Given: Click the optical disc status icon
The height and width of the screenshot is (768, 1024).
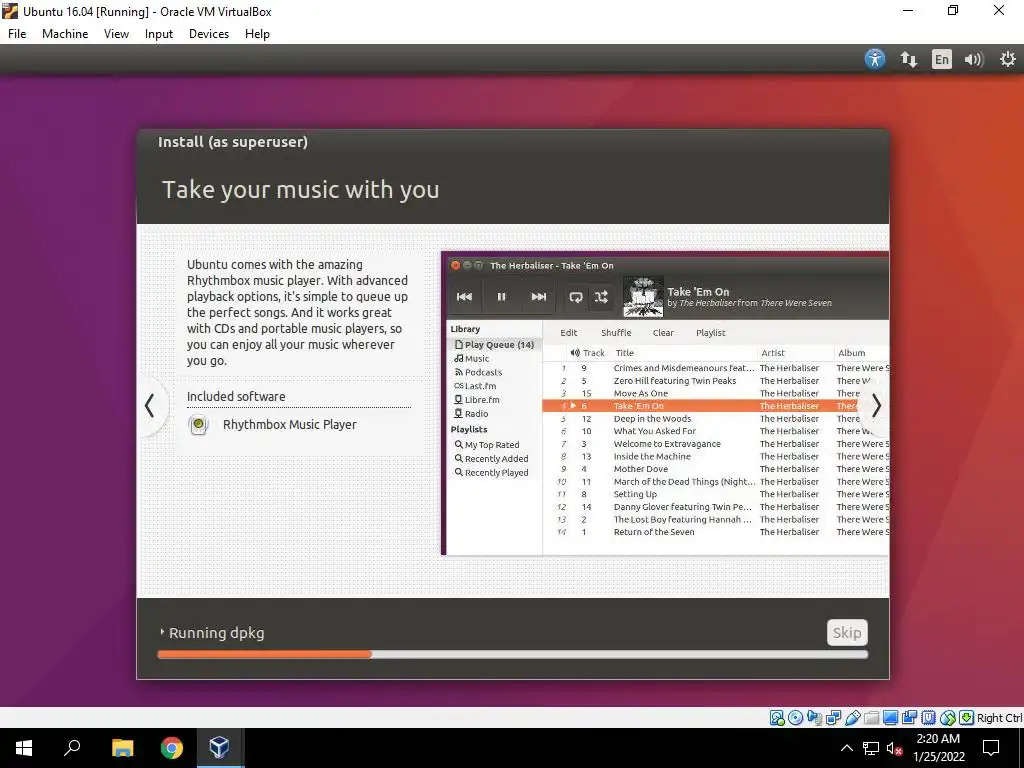Looking at the screenshot, I should [795, 718].
